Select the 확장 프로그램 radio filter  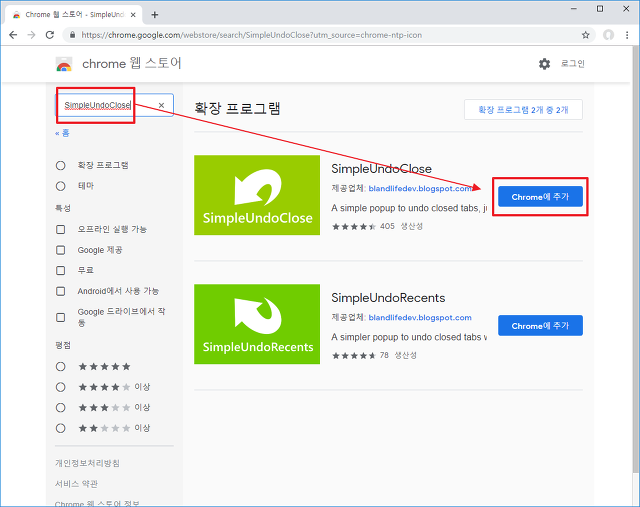click(60, 165)
